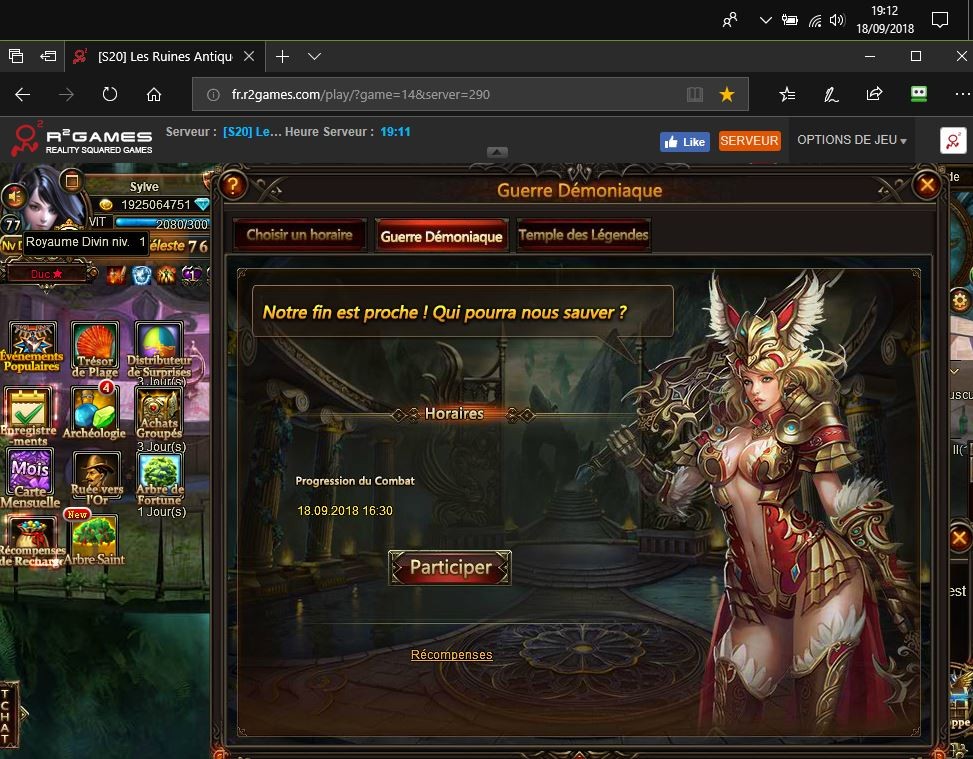973x759 pixels.
Task: Click the Edge add notes pen icon
Action: click(x=831, y=94)
